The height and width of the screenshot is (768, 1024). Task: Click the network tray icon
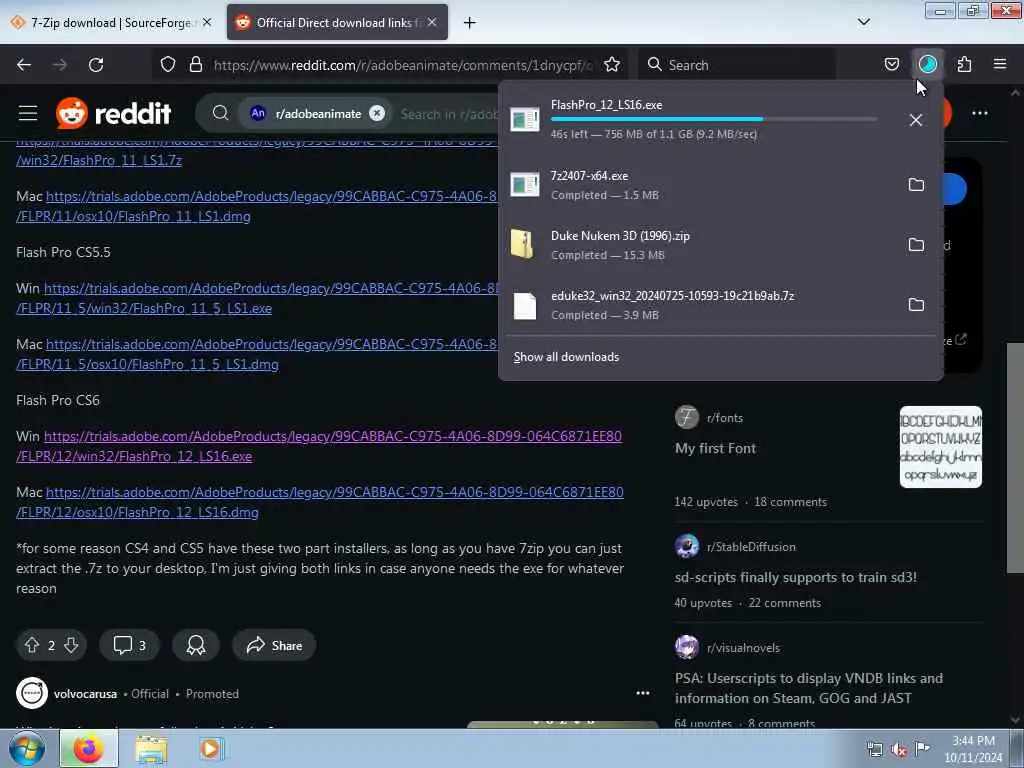coord(874,750)
